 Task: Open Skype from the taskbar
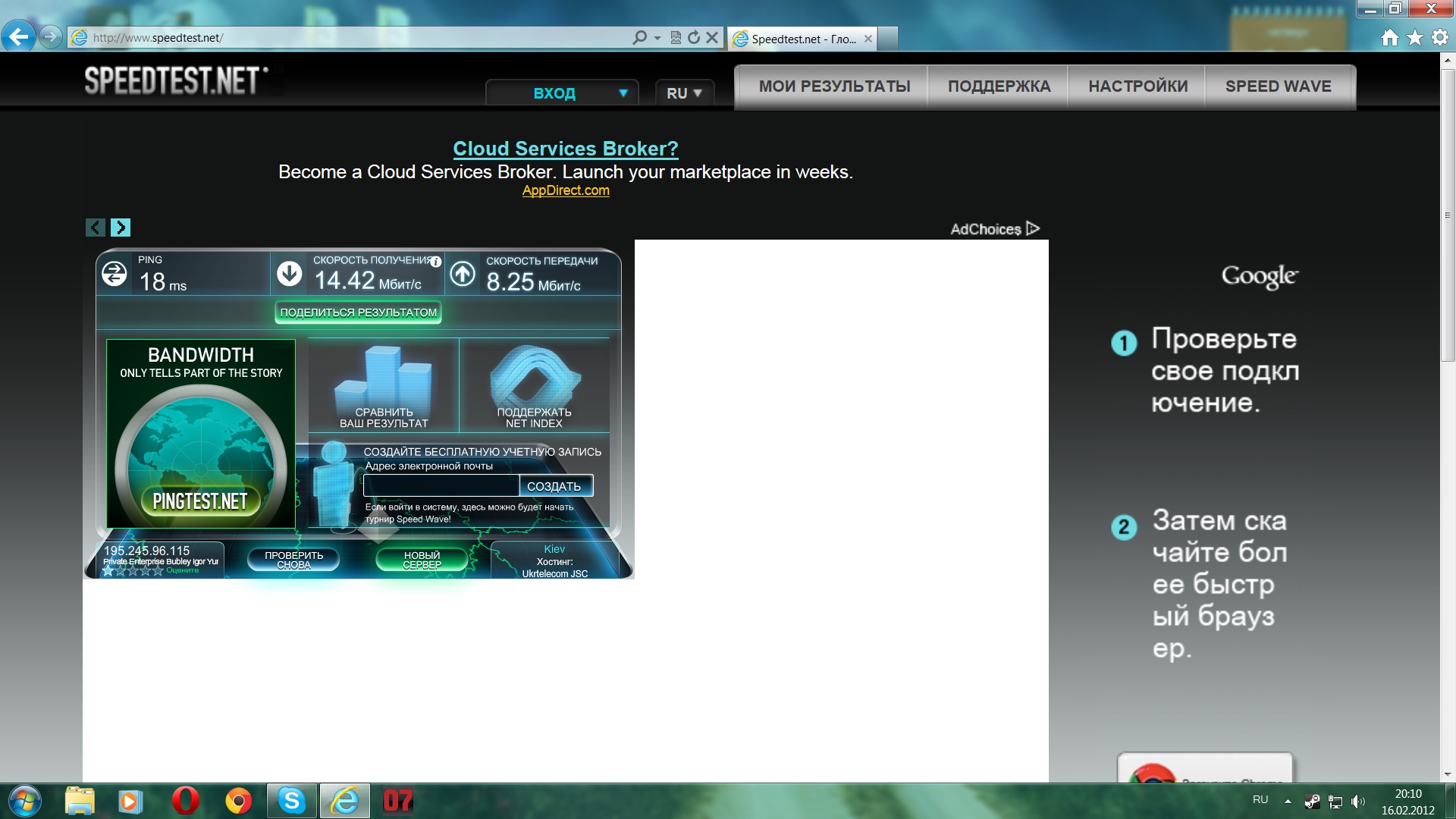click(291, 801)
